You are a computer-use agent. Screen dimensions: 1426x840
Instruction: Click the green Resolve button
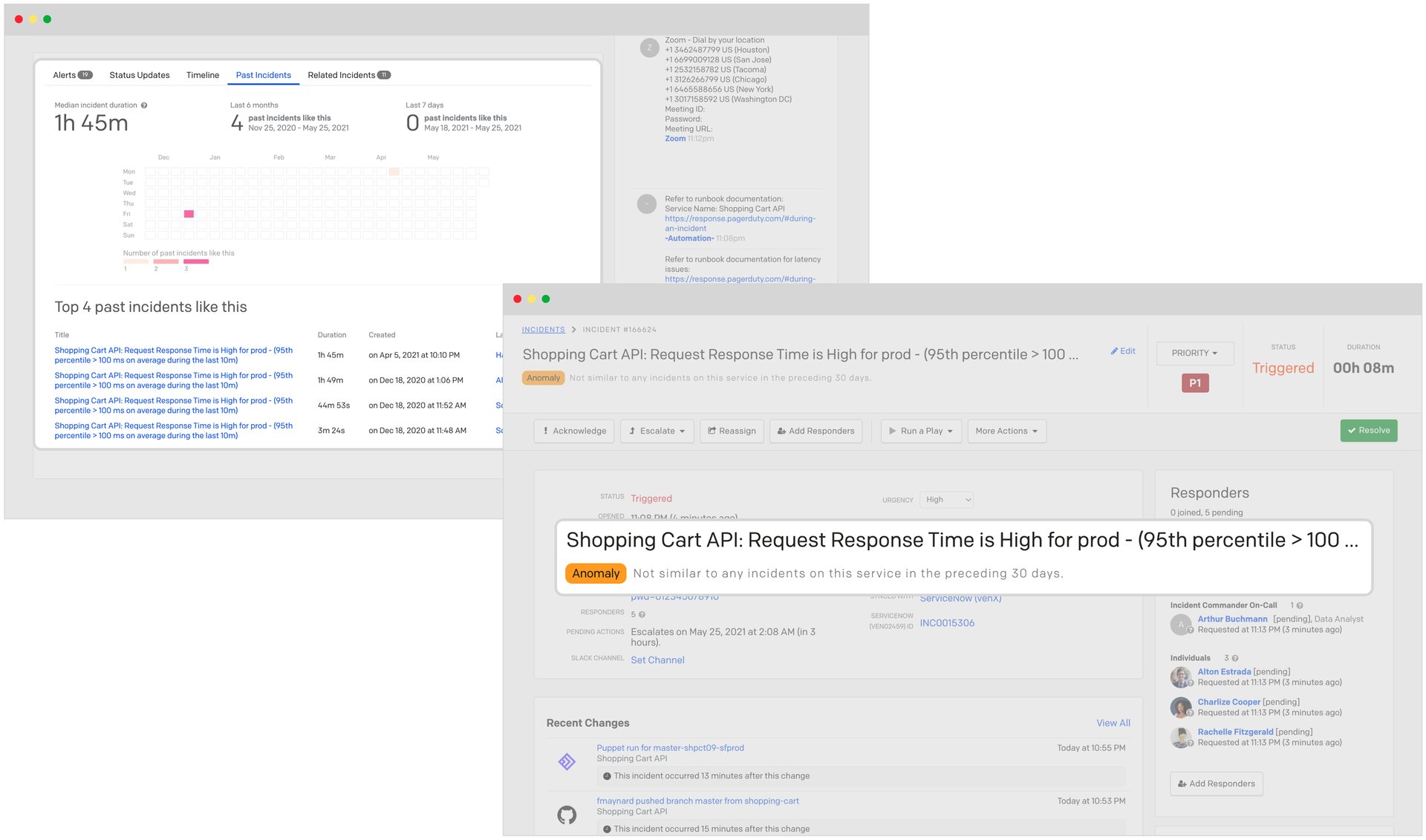pyautogui.click(x=1369, y=431)
